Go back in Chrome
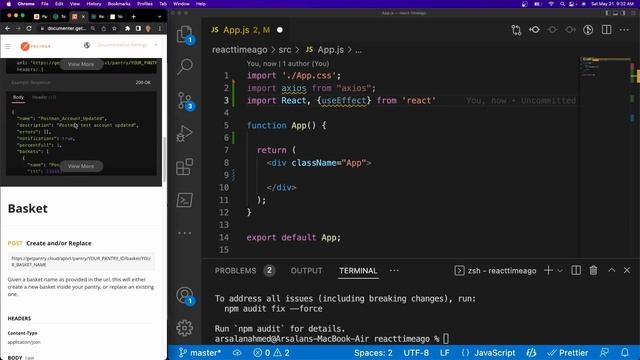 [7, 29]
